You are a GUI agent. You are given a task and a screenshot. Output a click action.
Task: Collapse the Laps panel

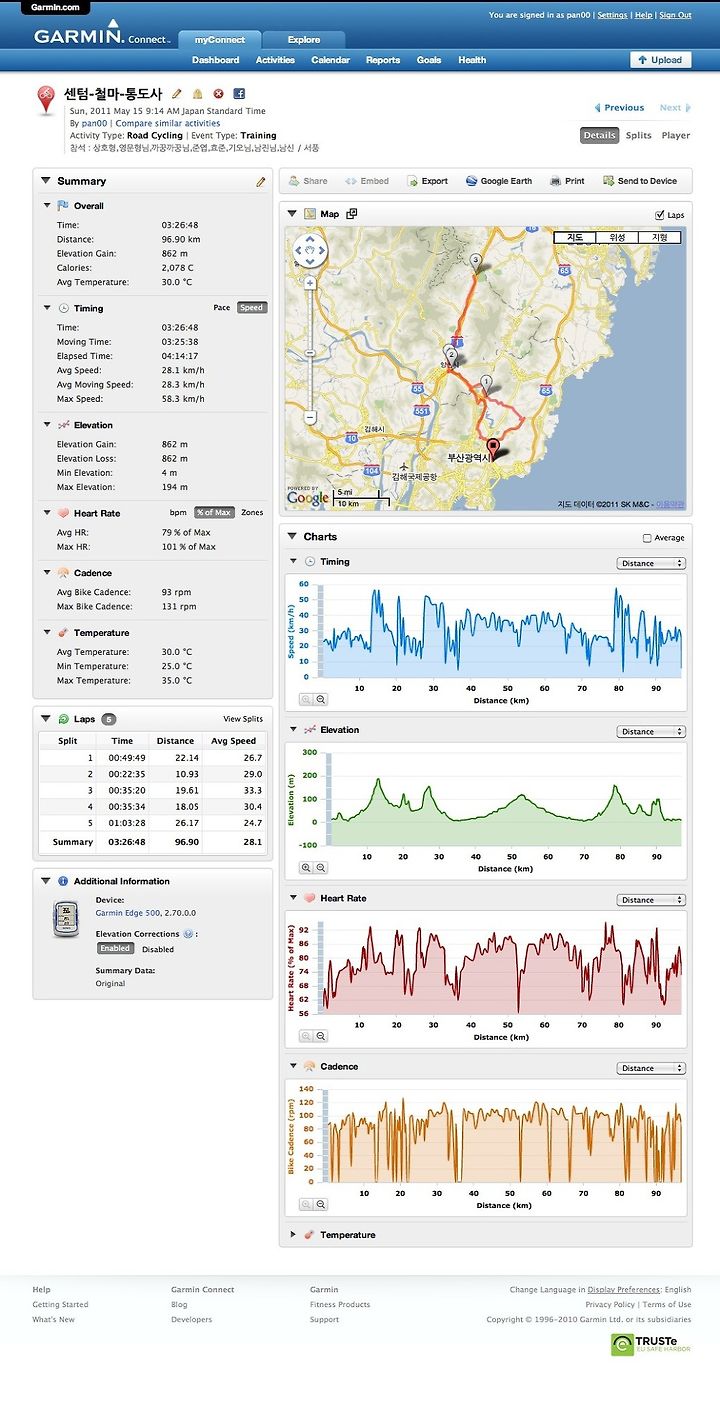tap(46, 718)
